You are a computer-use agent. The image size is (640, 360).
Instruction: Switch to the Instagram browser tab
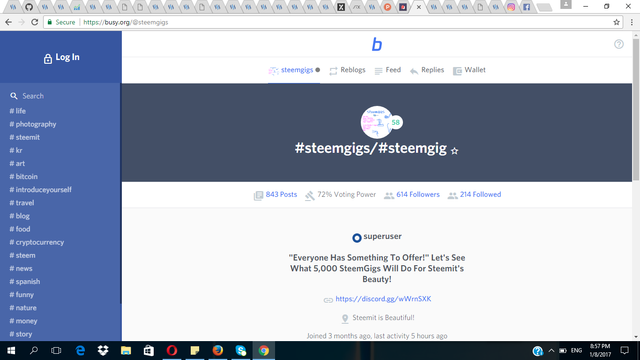[x=511, y=7]
